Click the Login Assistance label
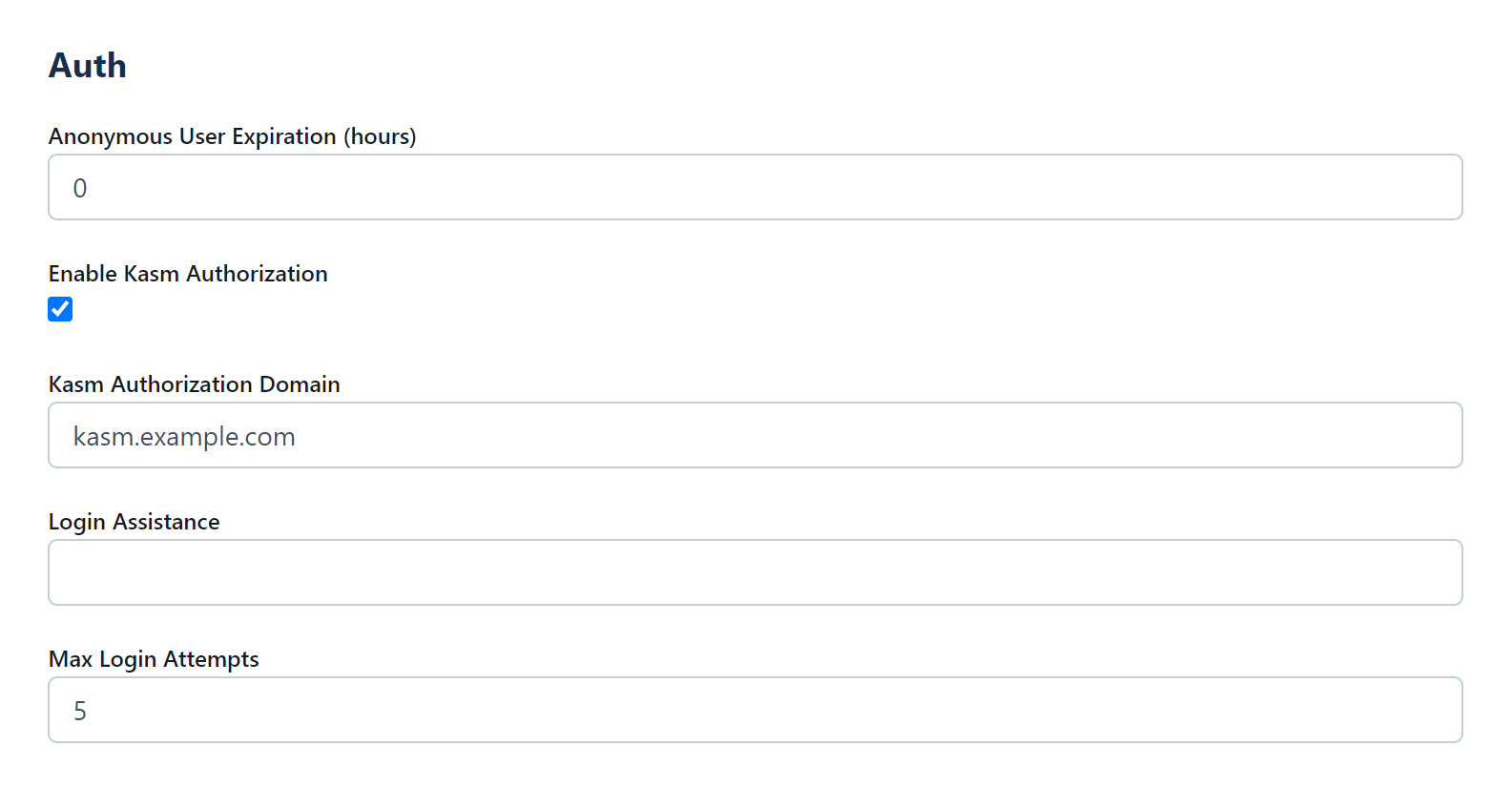Image resolution: width=1512 pixels, height=787 pixels. point(134,522)
